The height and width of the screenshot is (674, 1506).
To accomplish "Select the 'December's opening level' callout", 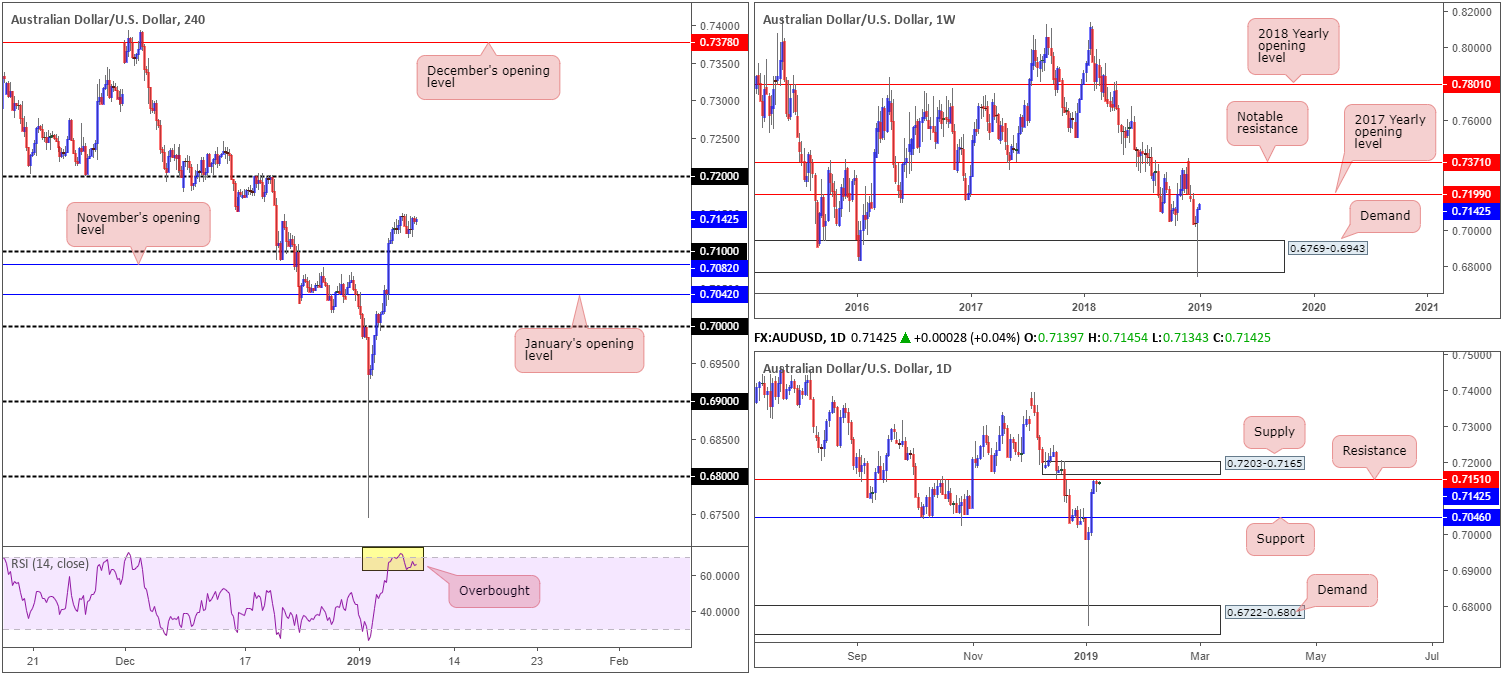I will pos(488,77).
